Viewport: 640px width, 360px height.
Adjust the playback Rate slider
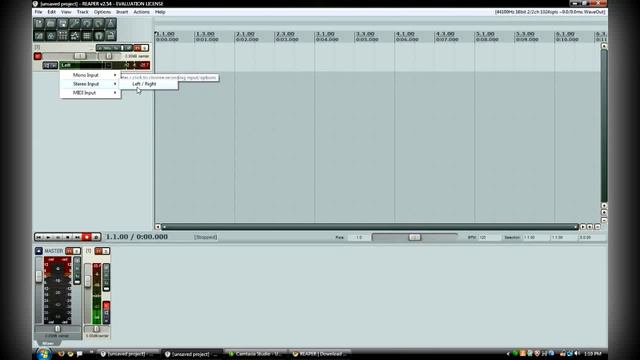pos(415,237)
